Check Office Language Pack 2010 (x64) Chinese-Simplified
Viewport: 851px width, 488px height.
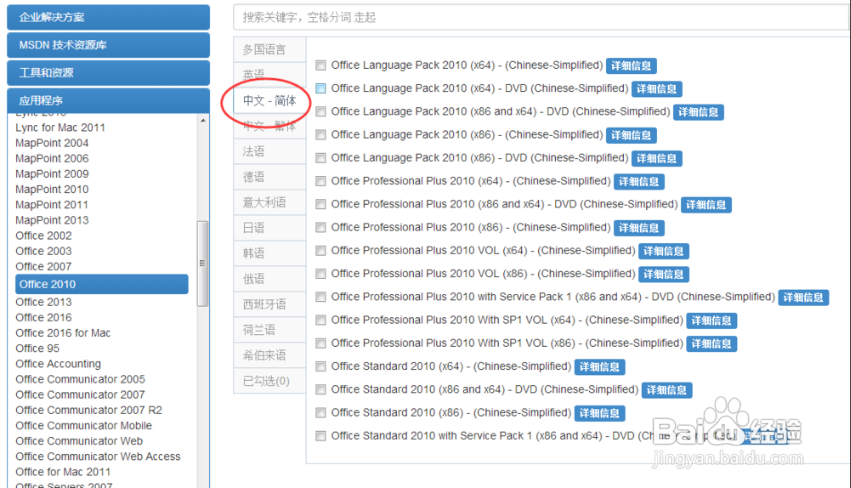coord(321,65)
